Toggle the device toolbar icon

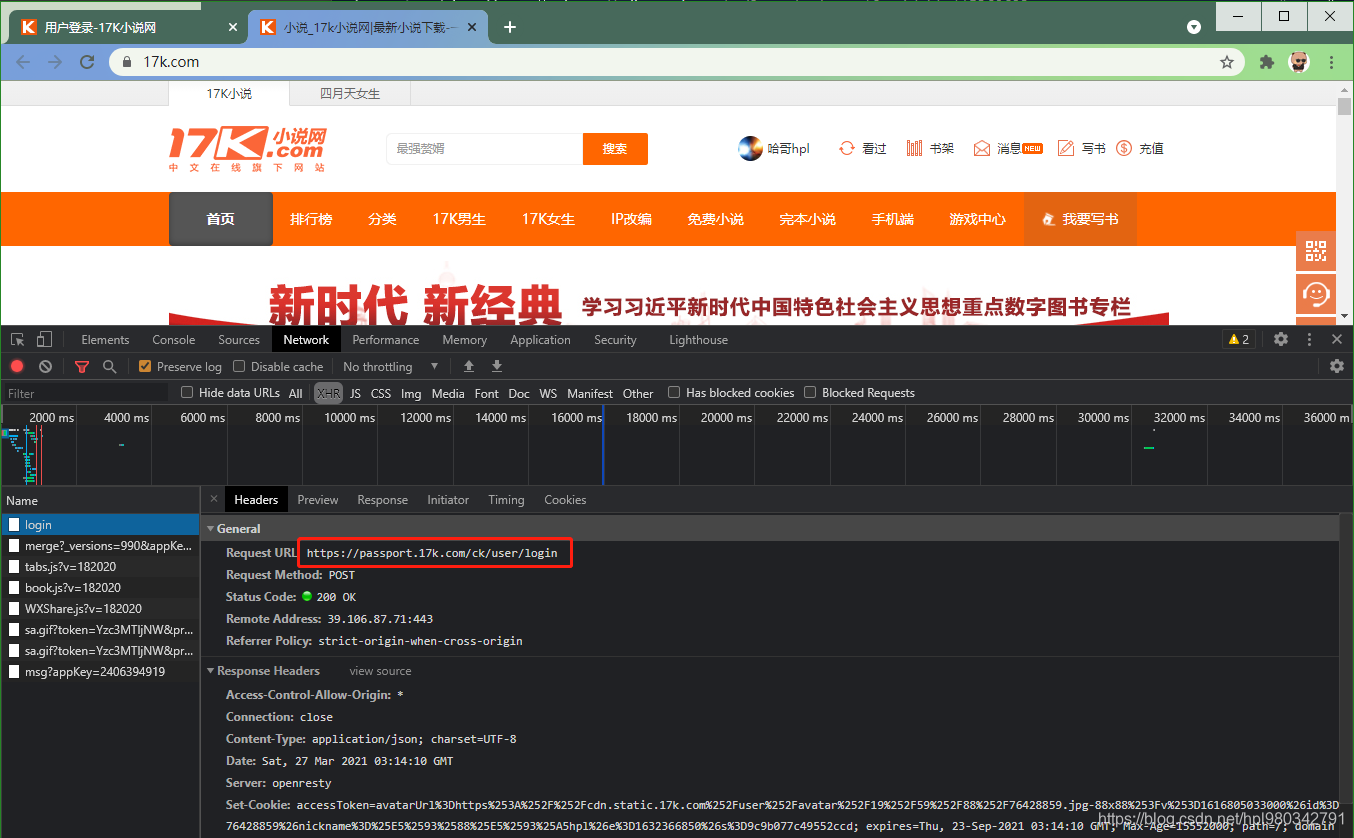(x=44, y=340)
